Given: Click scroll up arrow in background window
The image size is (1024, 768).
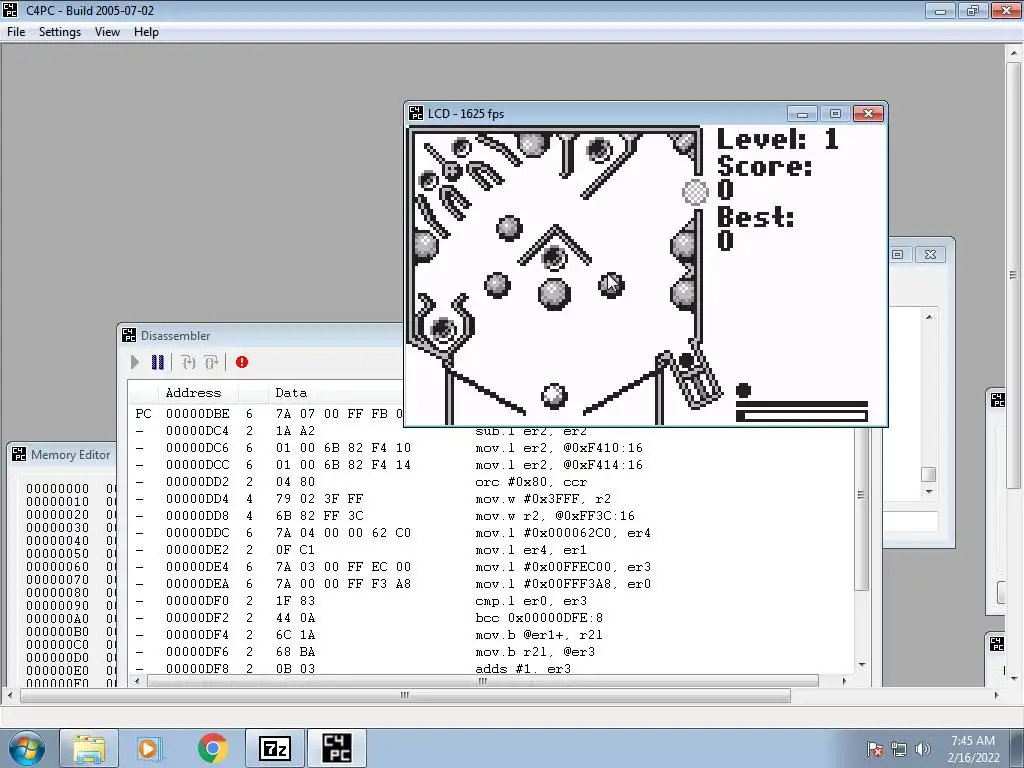Looking at the screenshot, I should pos(929,317).
